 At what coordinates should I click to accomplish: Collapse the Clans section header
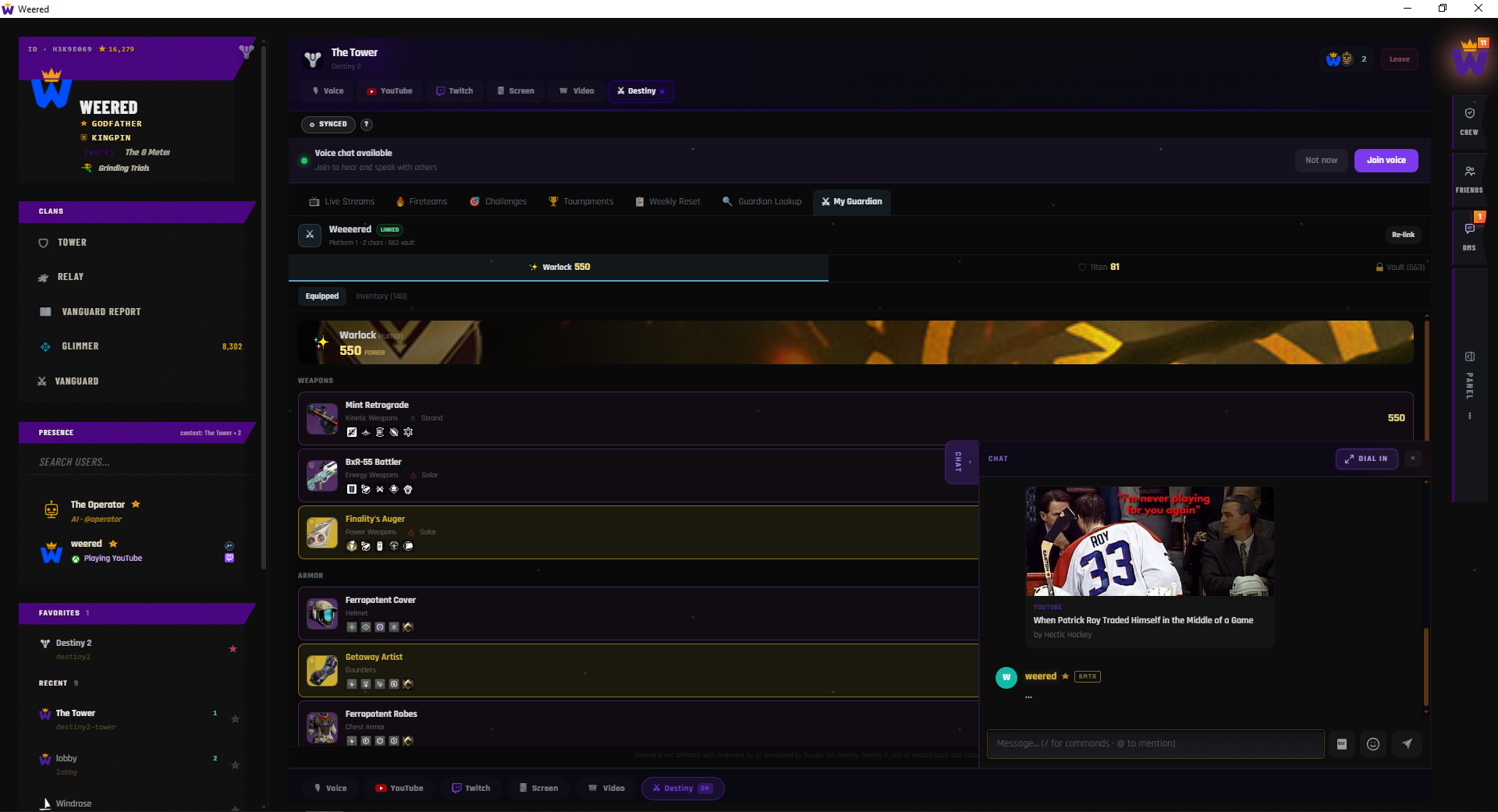(x=137, y=211)
